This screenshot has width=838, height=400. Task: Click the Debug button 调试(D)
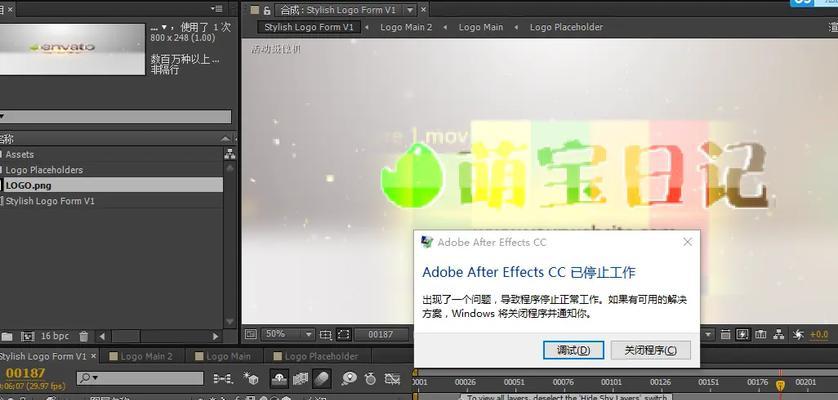click(573, 350)
